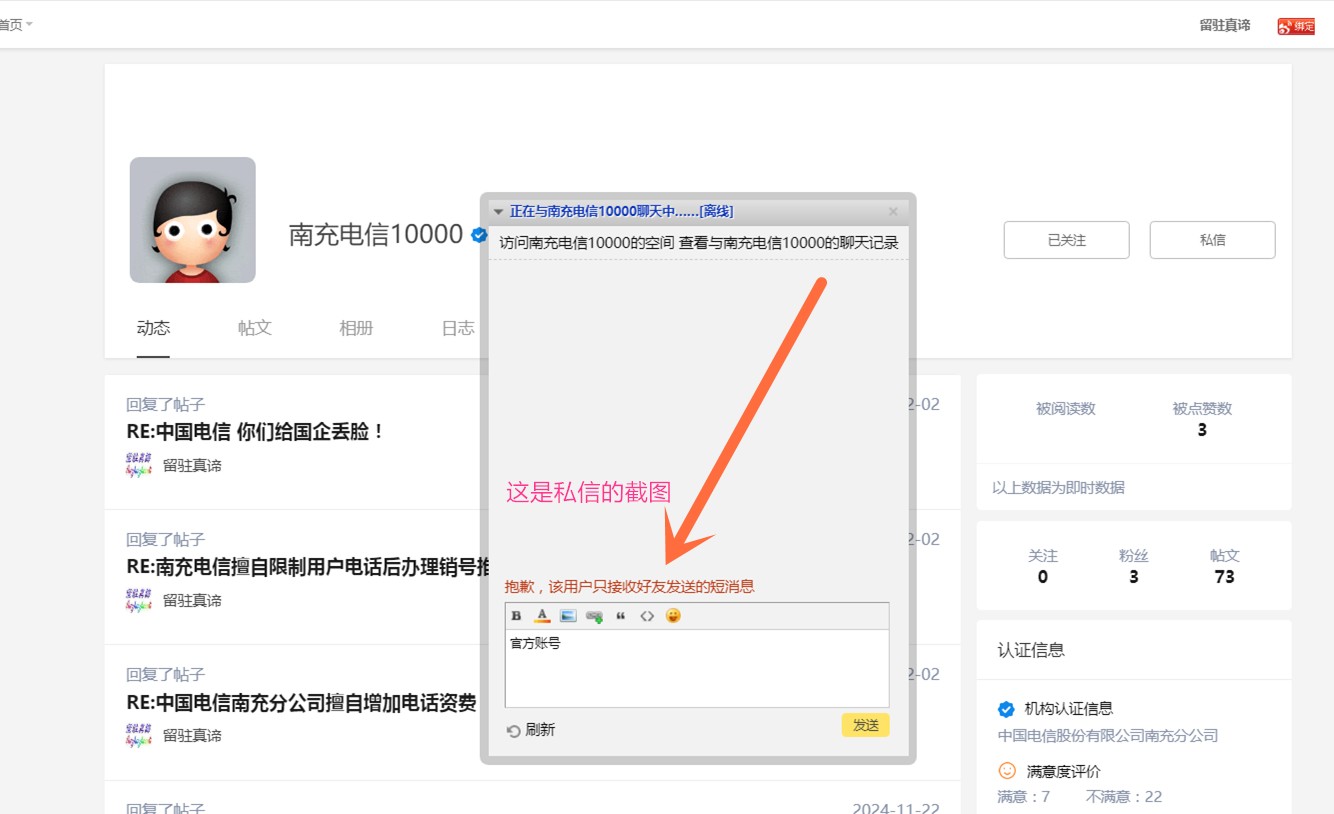This screenshot has width=1334, height=814.
Task: Open post RE:中国电信 你们给国企丢脸！
Action: 255,432
